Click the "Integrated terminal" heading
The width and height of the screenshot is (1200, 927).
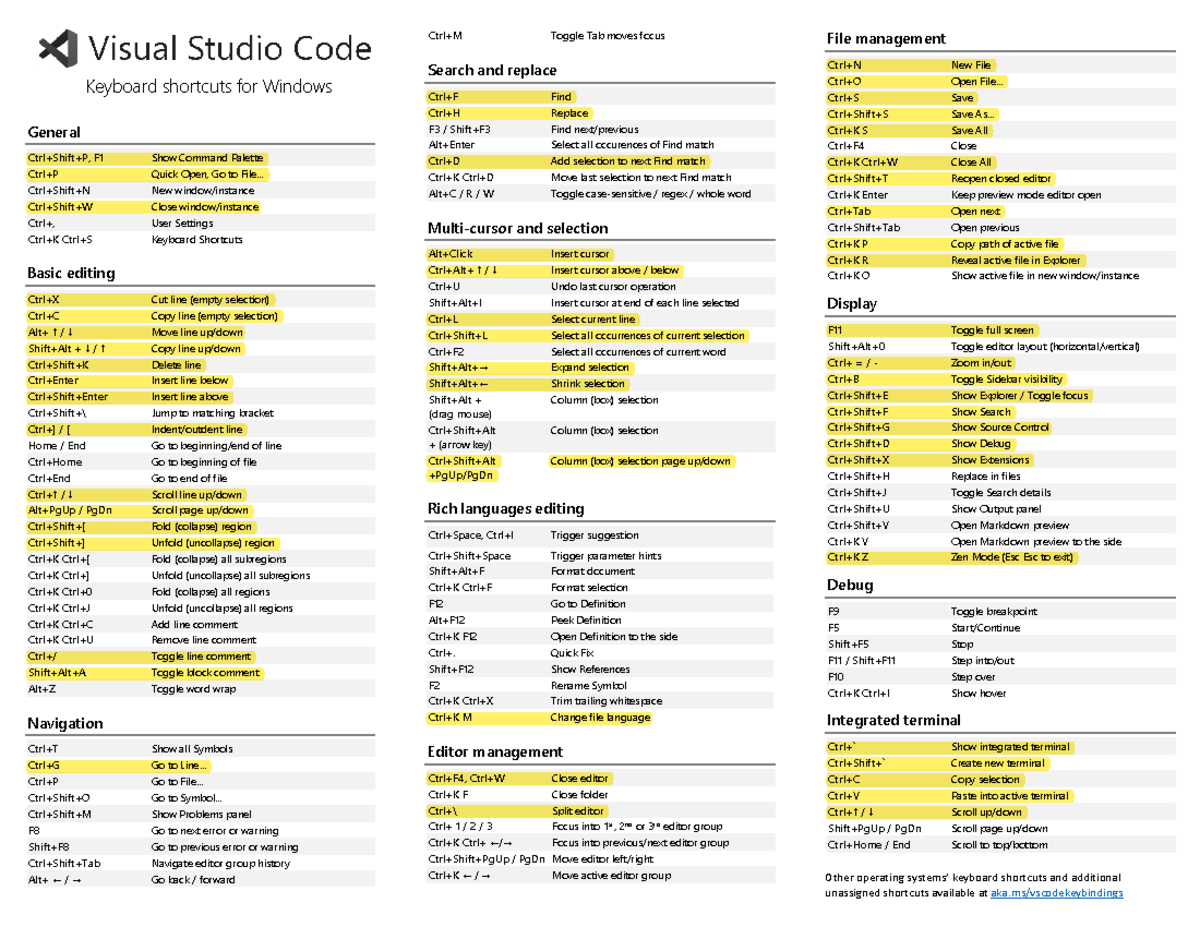coord(893,720)
